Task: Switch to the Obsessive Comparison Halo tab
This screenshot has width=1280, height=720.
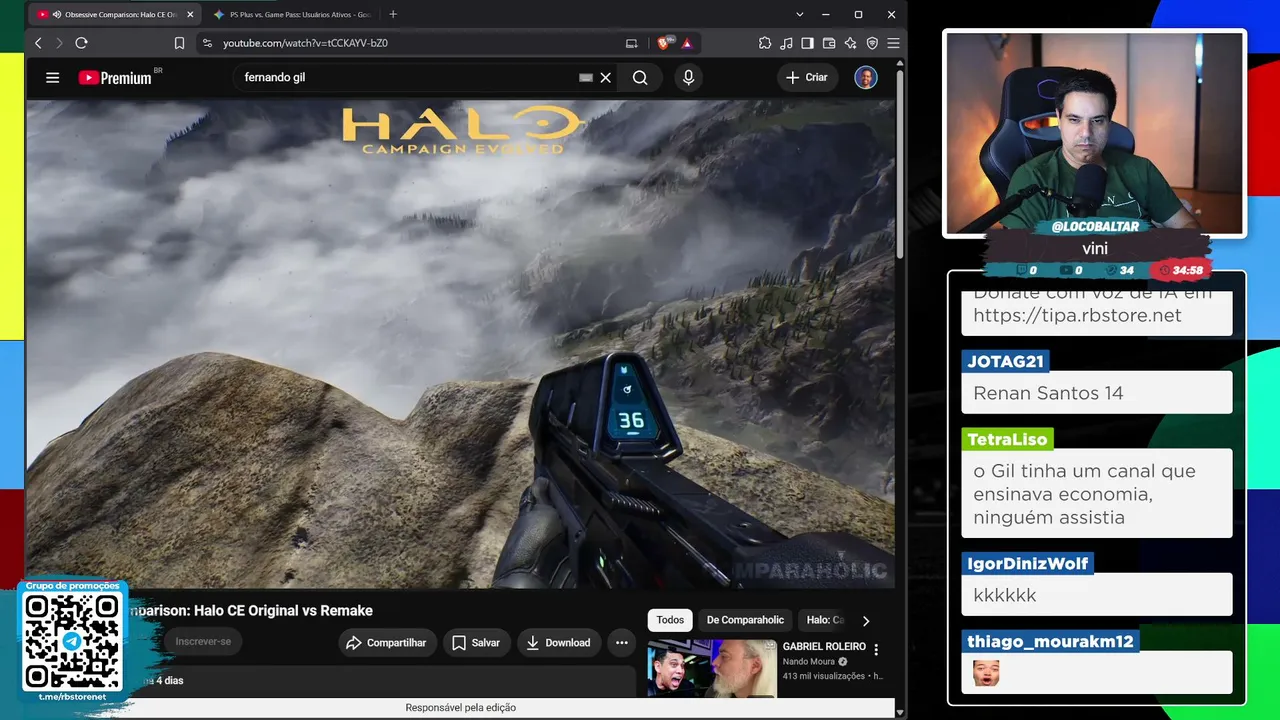Action: [113, 15]
